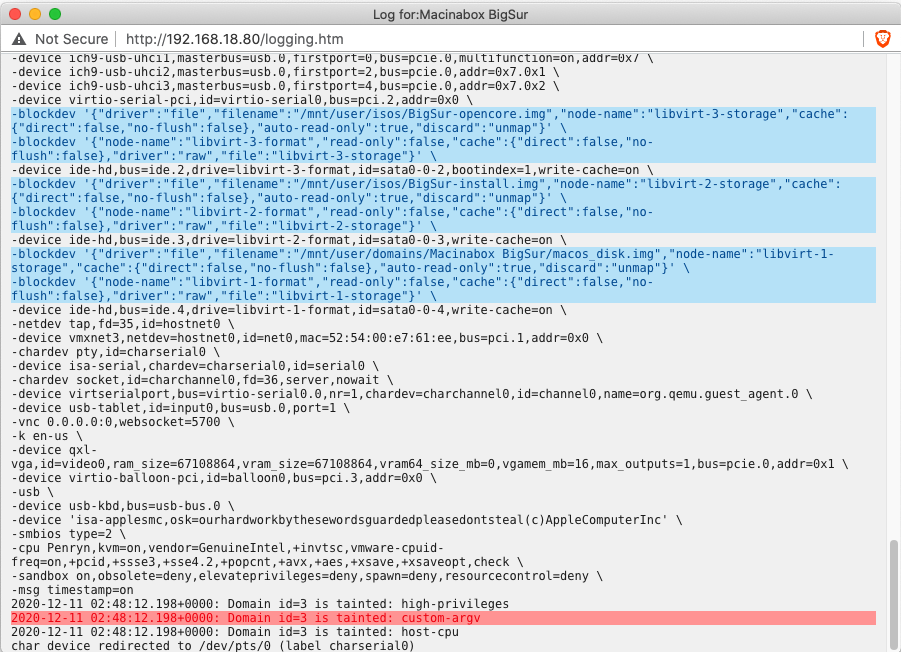Click the '-vnc 0.0.0.0:0,websocket=5700' line
The height and width of the screenshot is (652, 901).
click(123, 422)
